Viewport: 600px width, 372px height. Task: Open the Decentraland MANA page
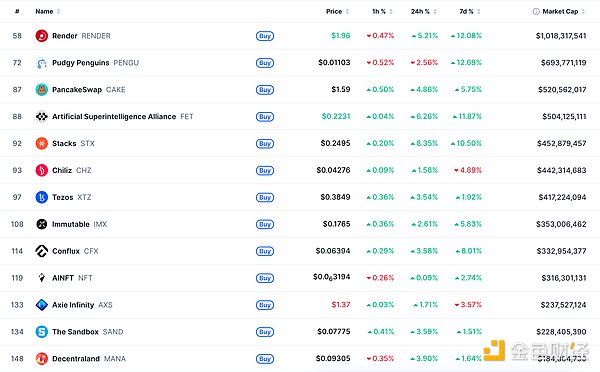(89, 359)
